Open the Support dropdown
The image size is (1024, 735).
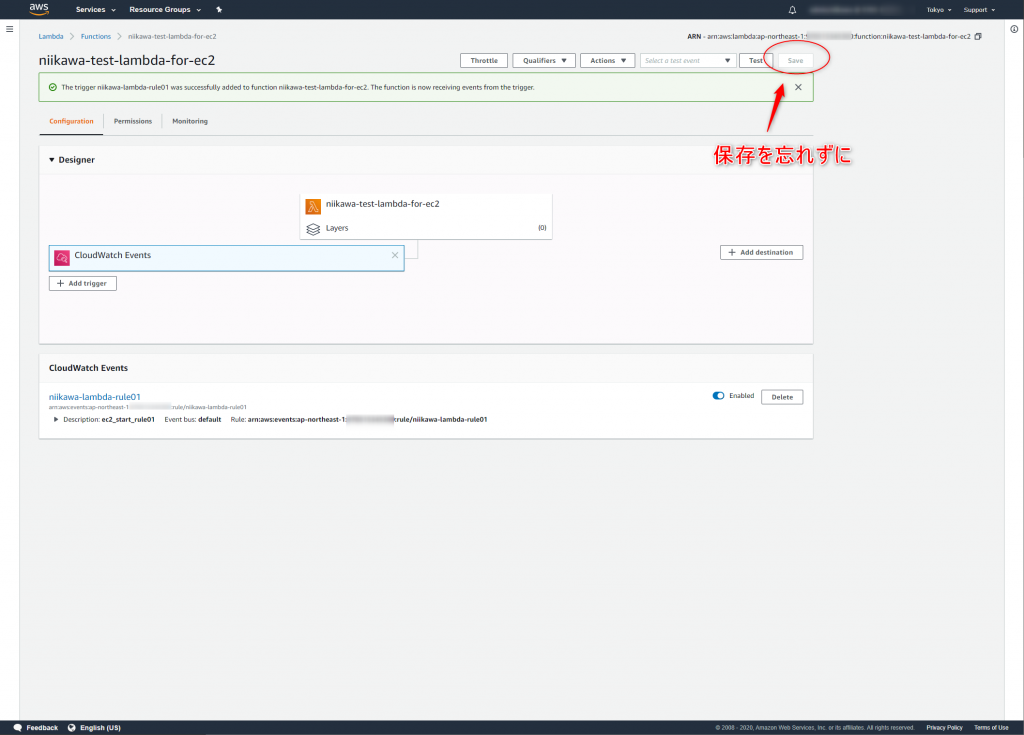pos(979,10)
